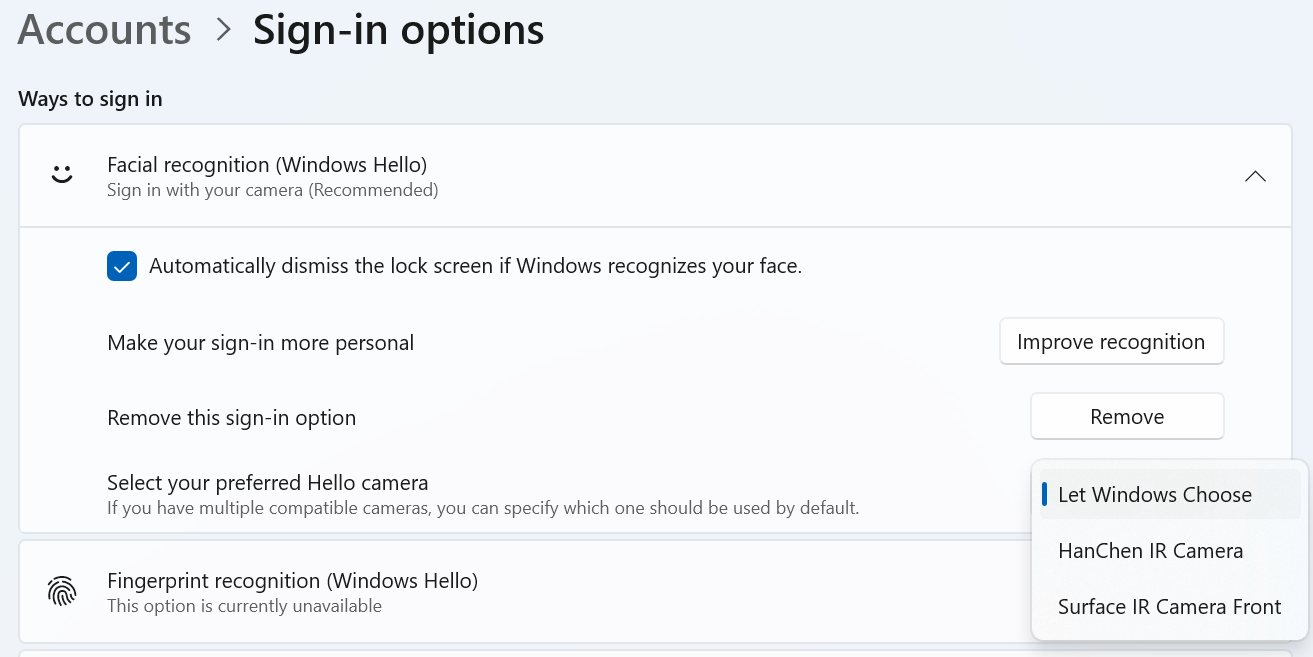Click Remove this sign-in option label
The height and width of the screenshot is (657, 1313).
pyautogui.click(x=231, y=417)
